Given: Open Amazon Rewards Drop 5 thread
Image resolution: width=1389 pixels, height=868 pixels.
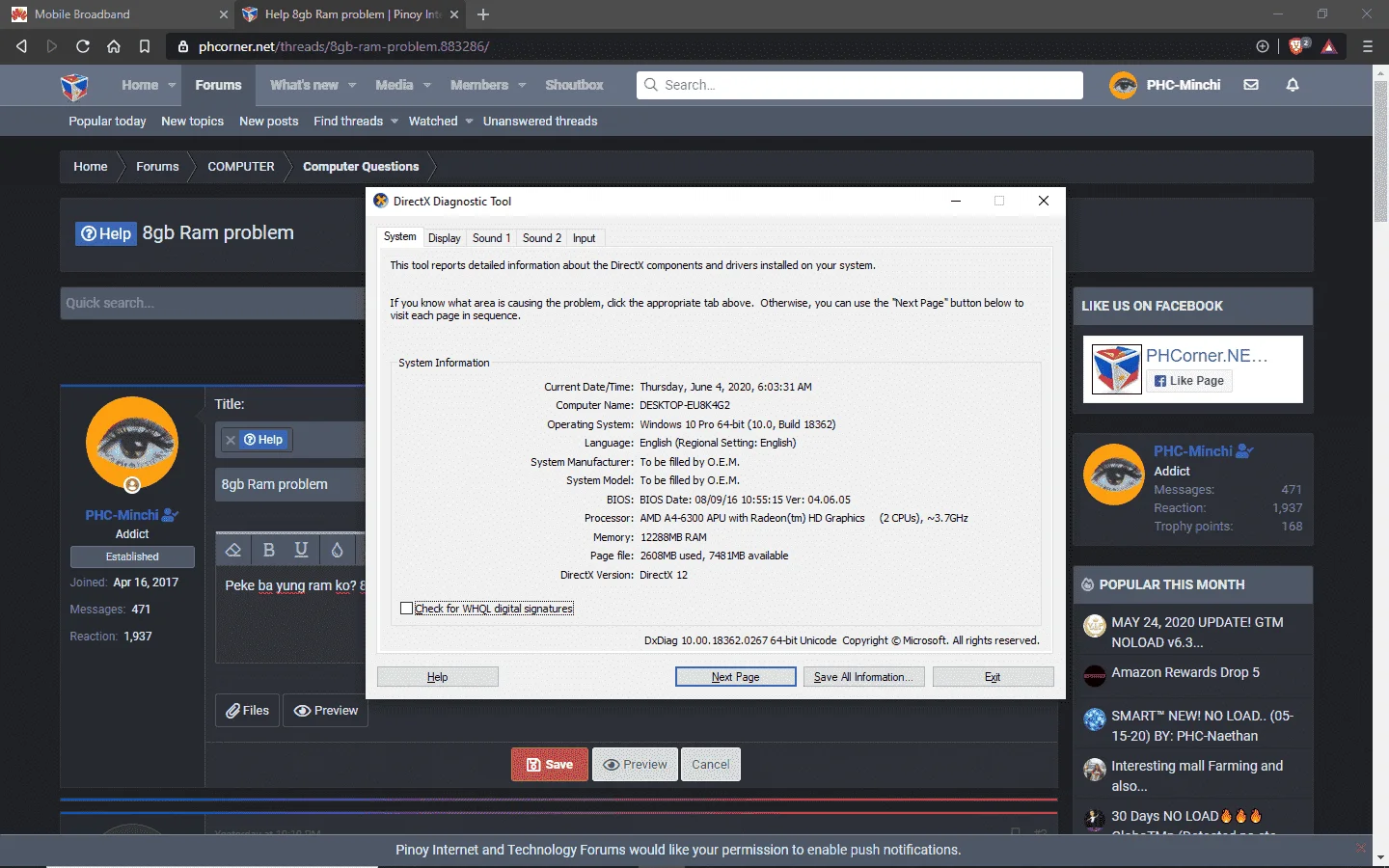Looking at the screenshot, I should click(1185, 672).
